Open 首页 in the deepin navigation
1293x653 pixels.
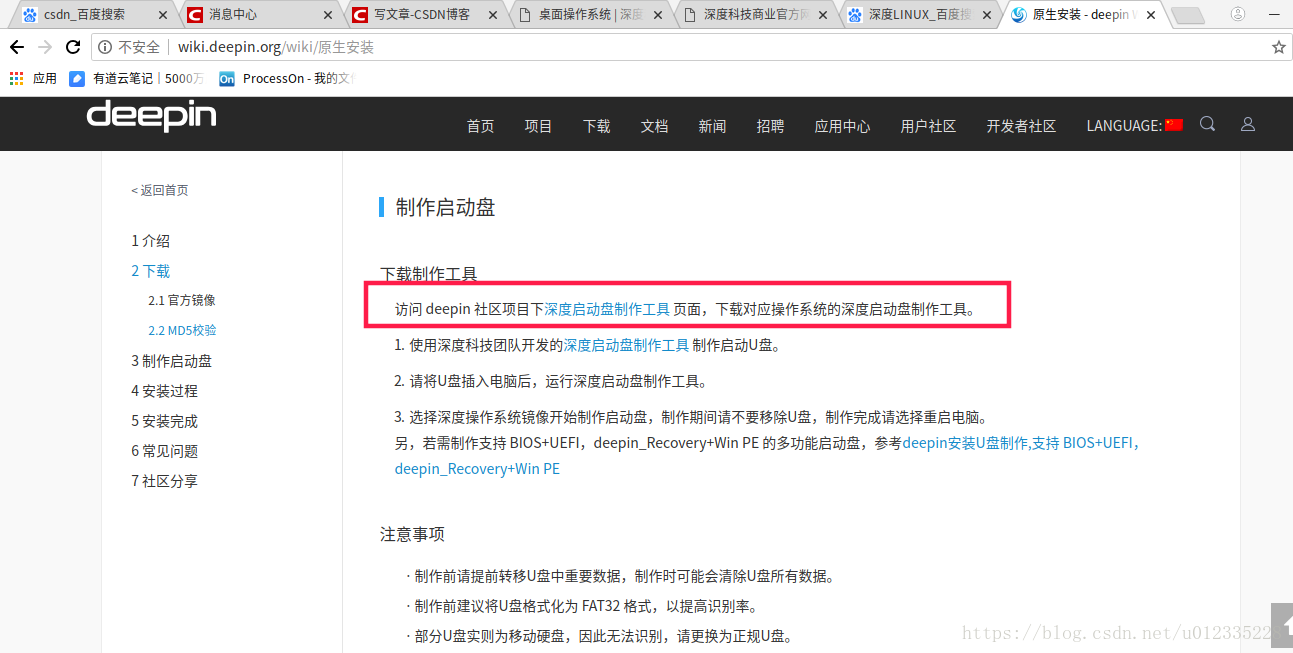pyautogui.click(x=480, y=126)
